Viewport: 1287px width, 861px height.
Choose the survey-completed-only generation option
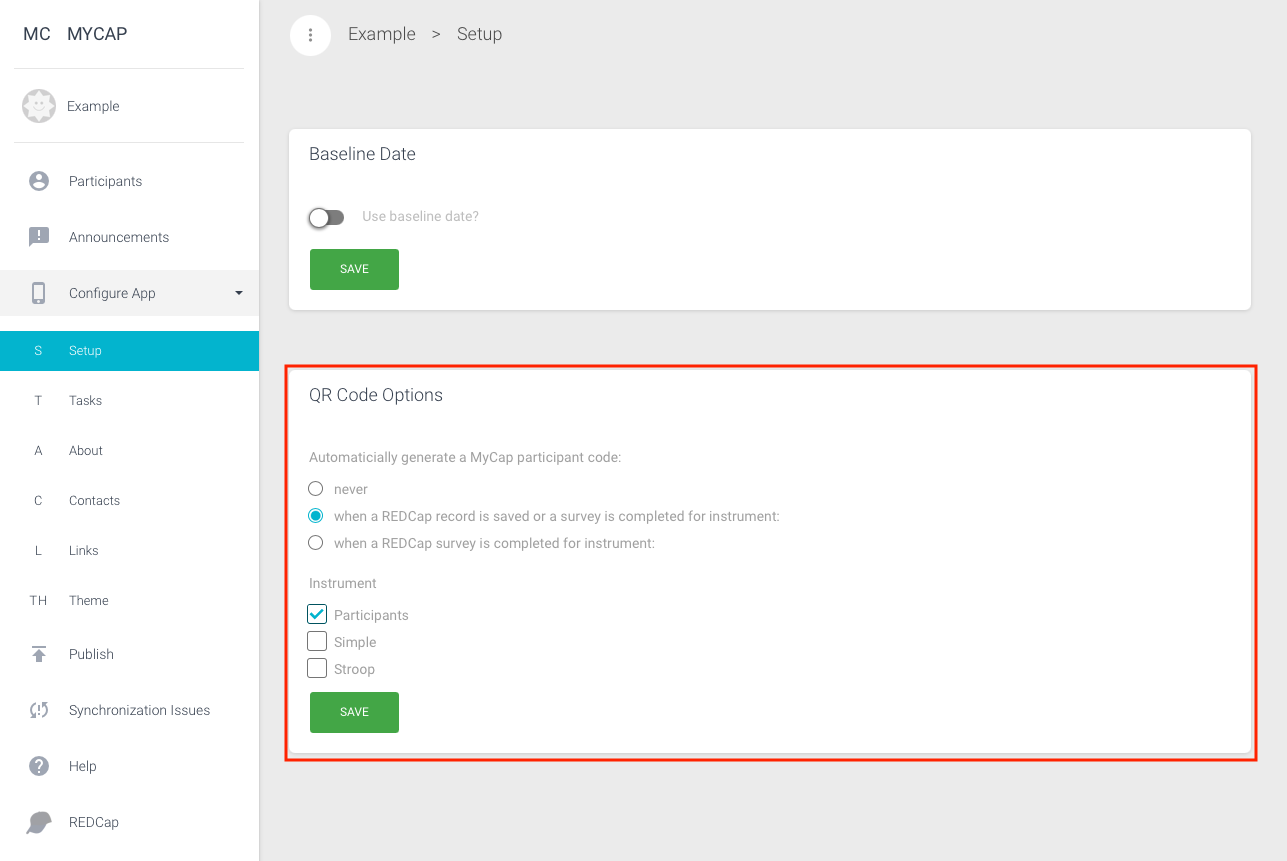315,542
